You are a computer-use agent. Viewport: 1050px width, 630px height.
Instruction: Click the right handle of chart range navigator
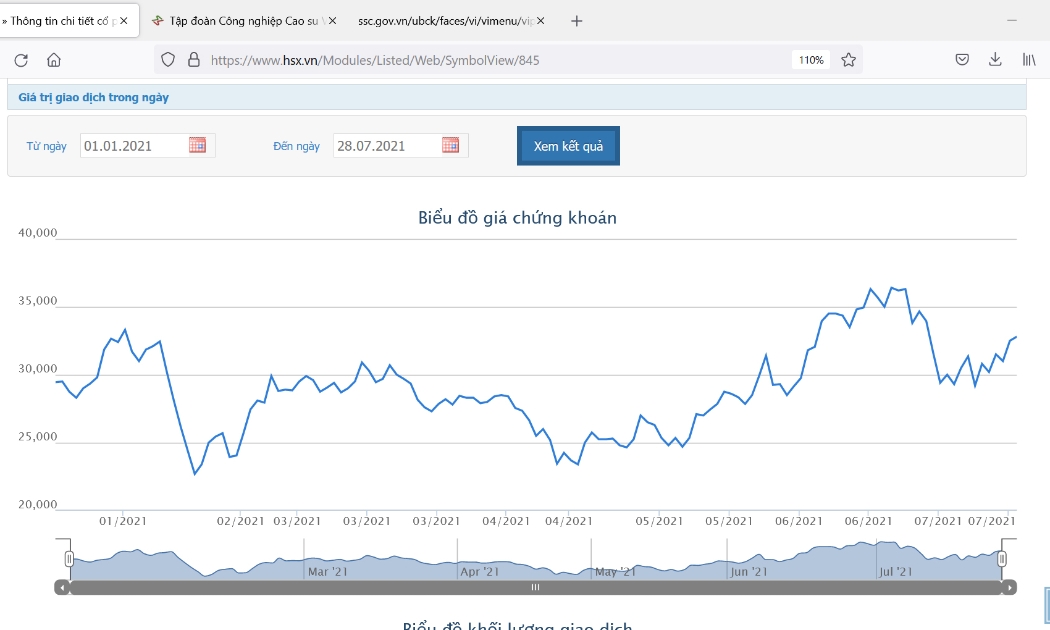(1002, 558)
